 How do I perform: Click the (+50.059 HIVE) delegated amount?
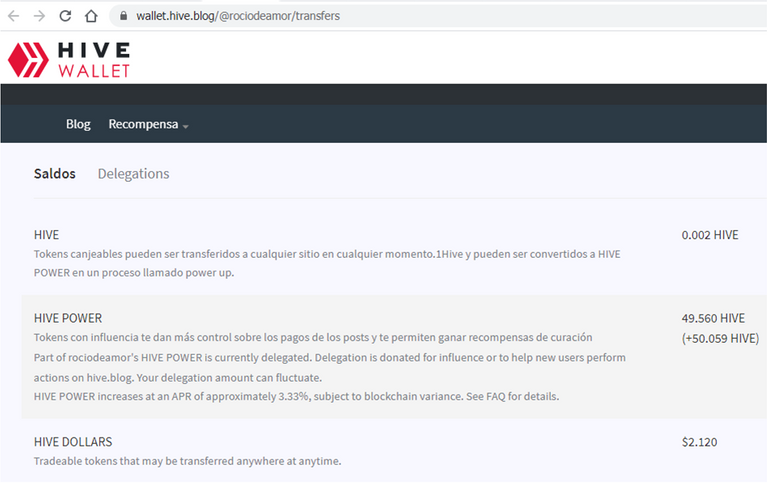pos(720,338)
